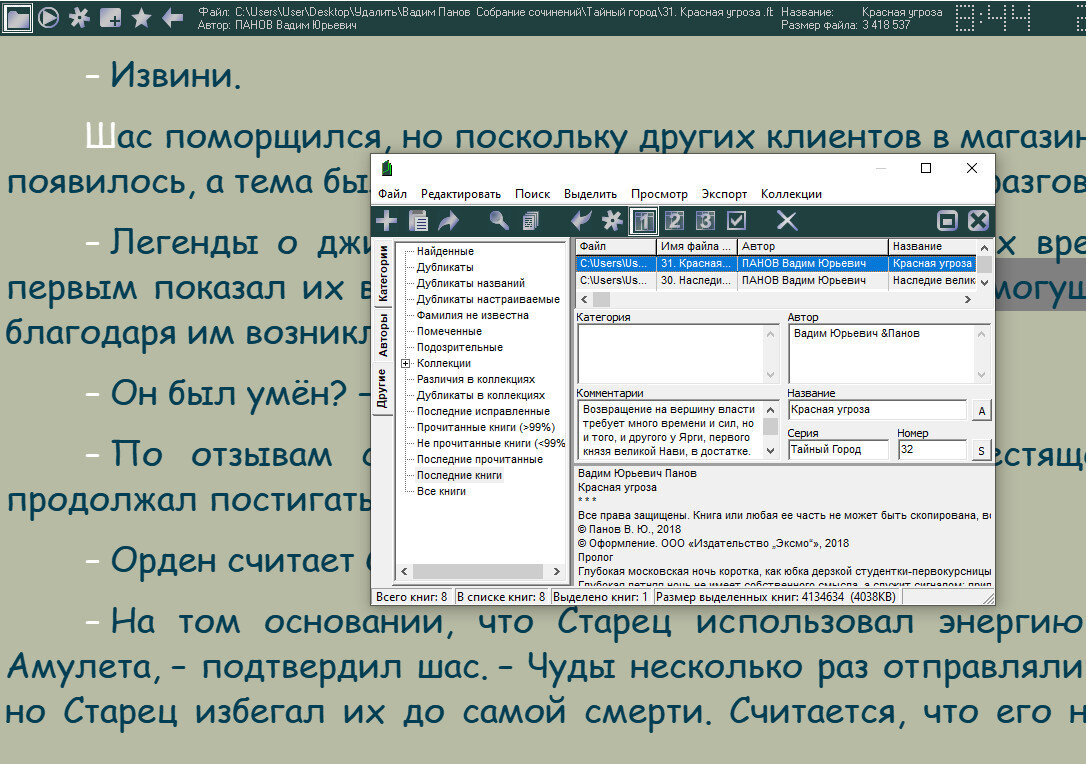
Task: Open the Поиск menu
Action: pos(533,194)
